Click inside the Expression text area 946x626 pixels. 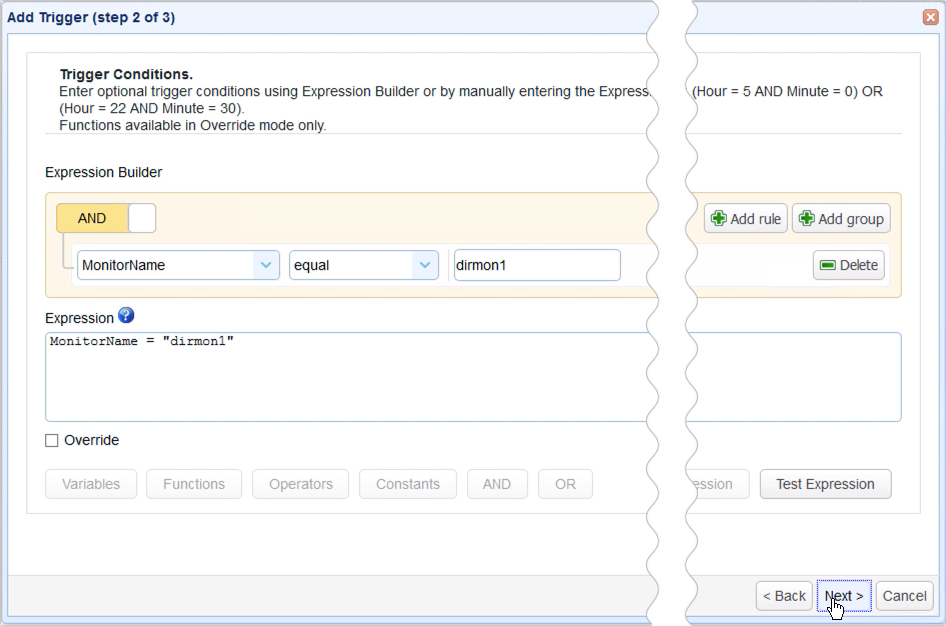pyautogui.click(x=300, y=375)
